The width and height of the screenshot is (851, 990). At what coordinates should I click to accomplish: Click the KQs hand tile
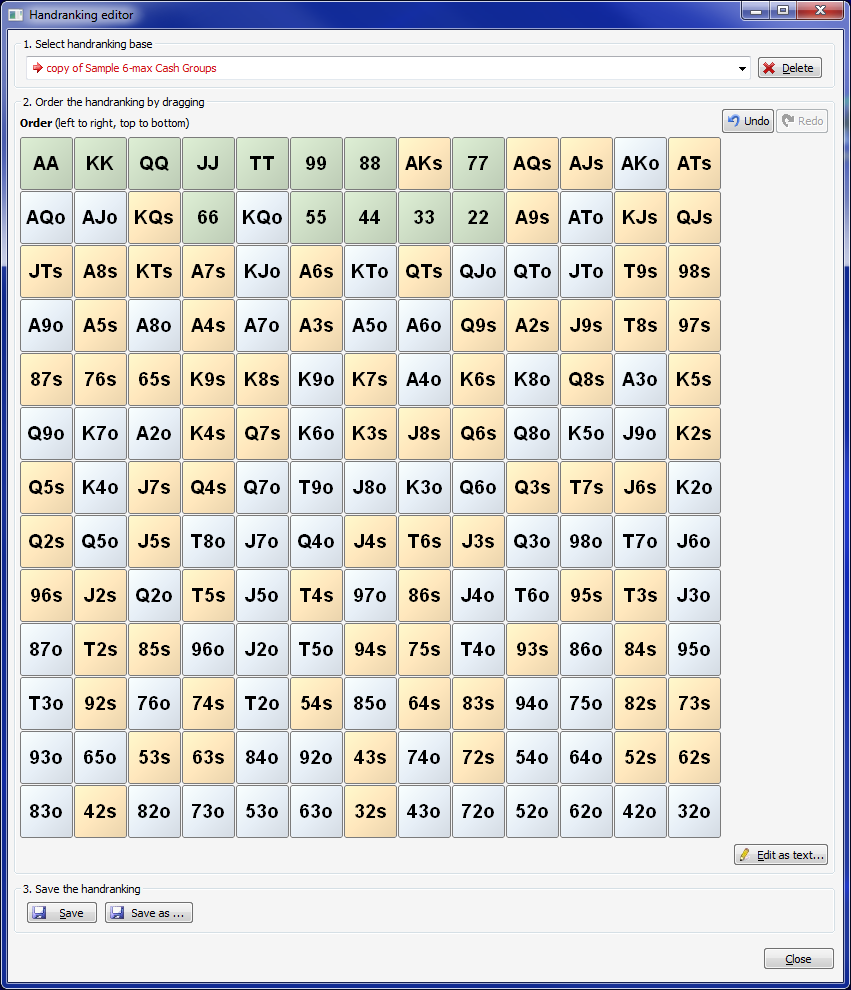pos(154,217)
